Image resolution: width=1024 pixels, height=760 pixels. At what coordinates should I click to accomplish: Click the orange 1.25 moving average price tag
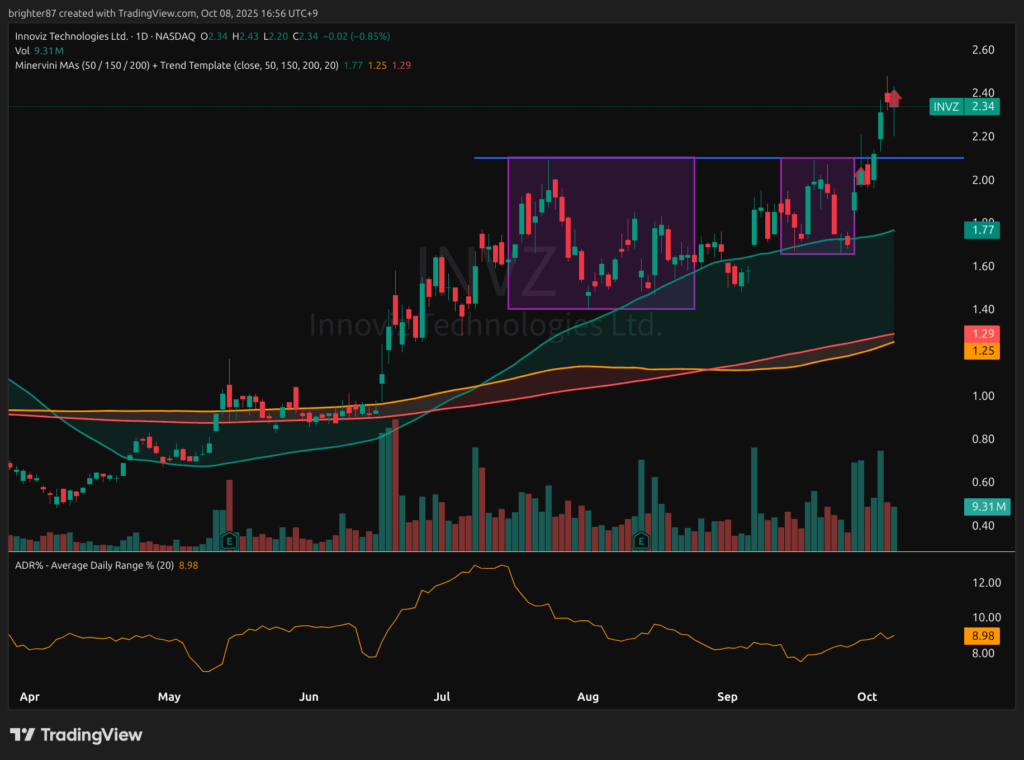(x=984, y=351)
